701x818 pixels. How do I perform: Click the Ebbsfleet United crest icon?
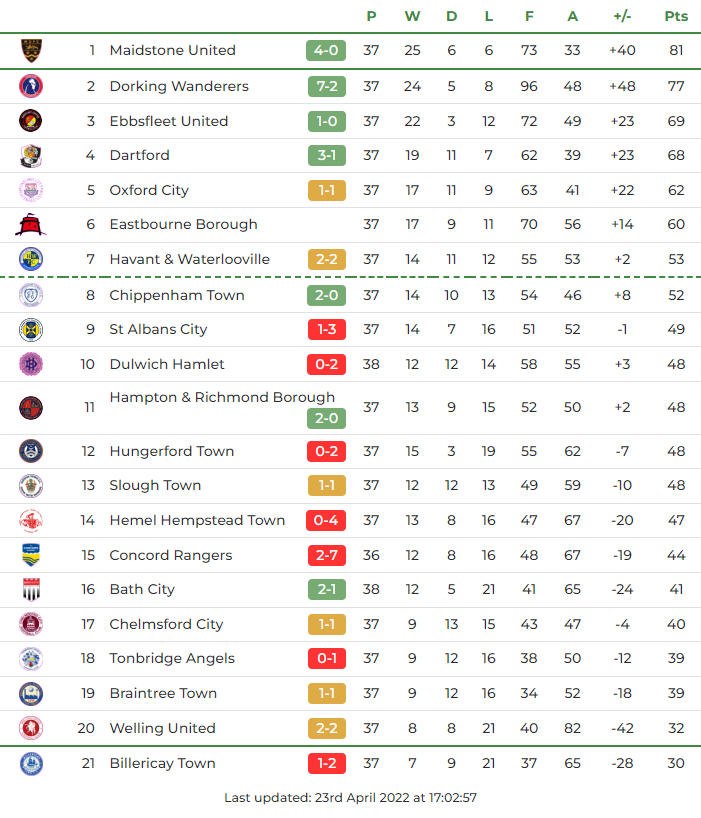(31, 121)
